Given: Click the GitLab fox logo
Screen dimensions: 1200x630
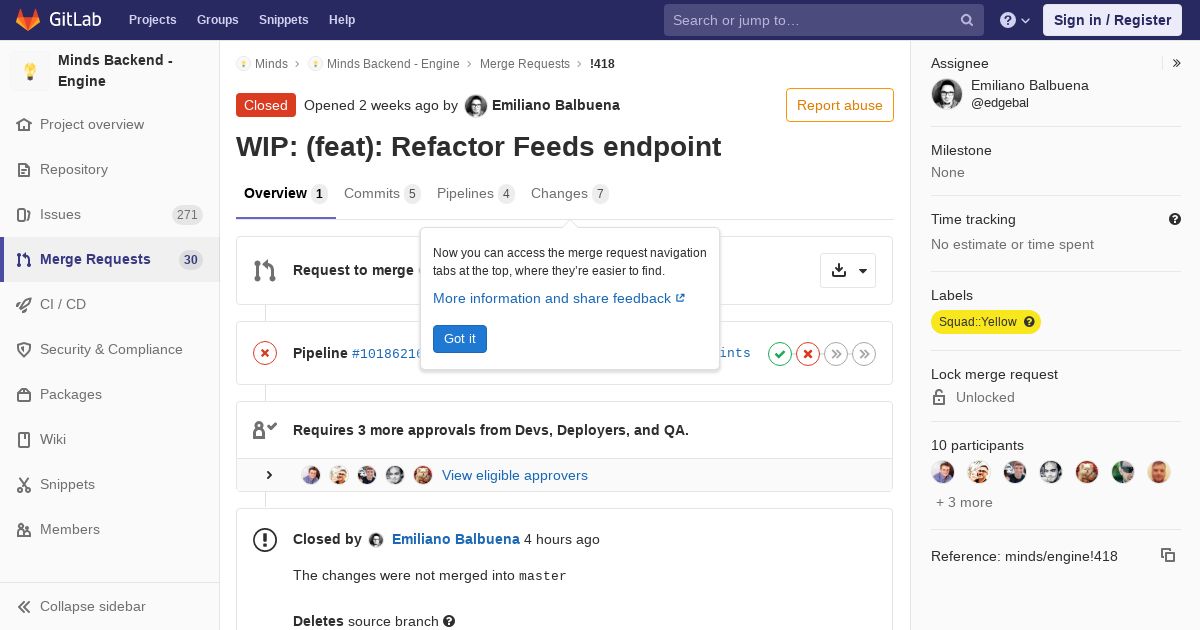Looking at the screenshot, I should pos(28,20).
